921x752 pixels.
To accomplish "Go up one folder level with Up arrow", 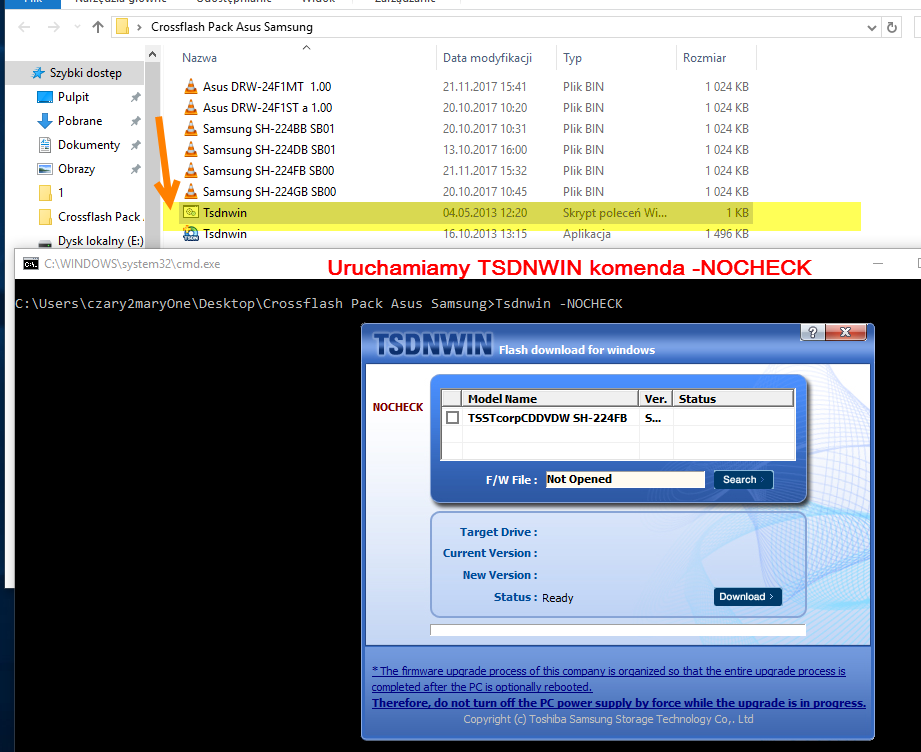I will [x=98, y=27].
